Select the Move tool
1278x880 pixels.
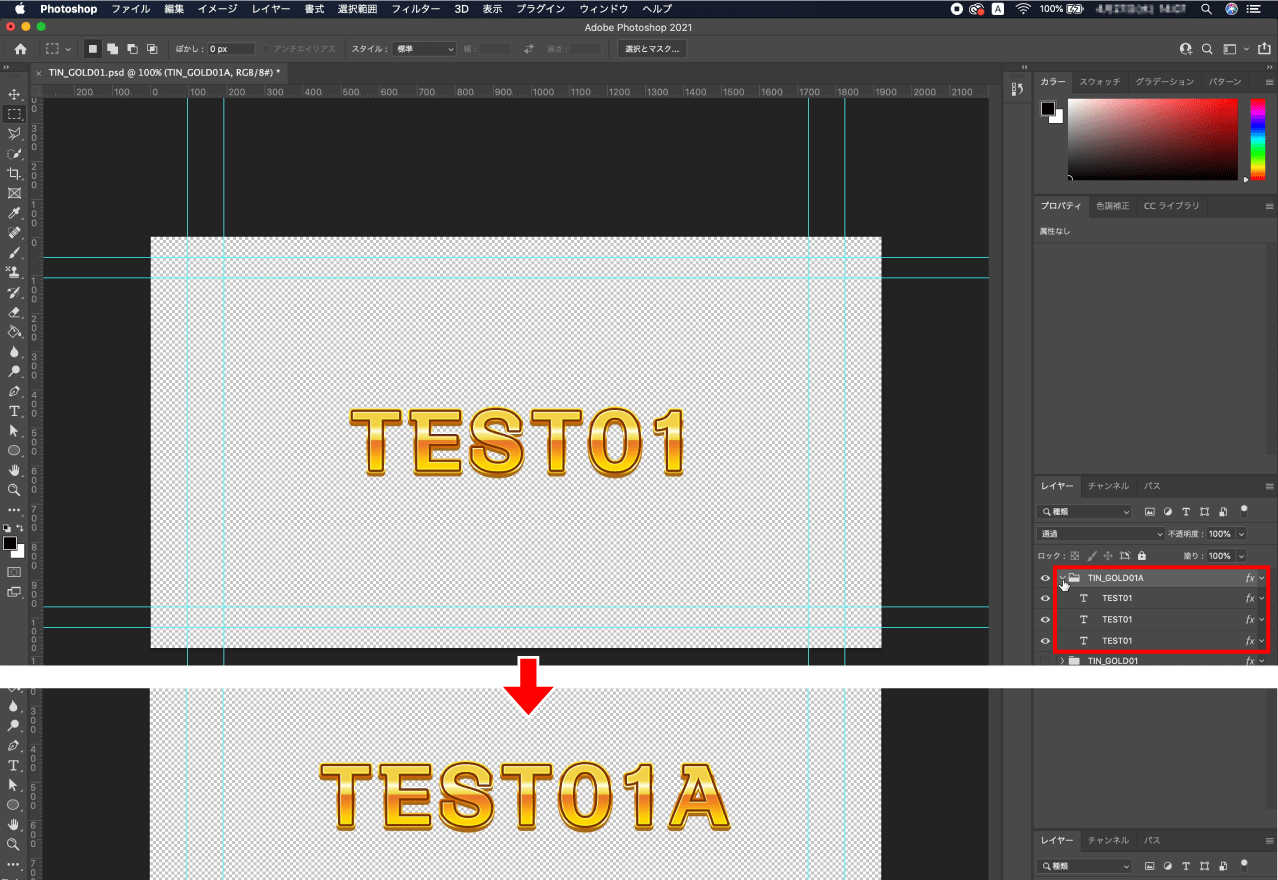tap(14, 94)
